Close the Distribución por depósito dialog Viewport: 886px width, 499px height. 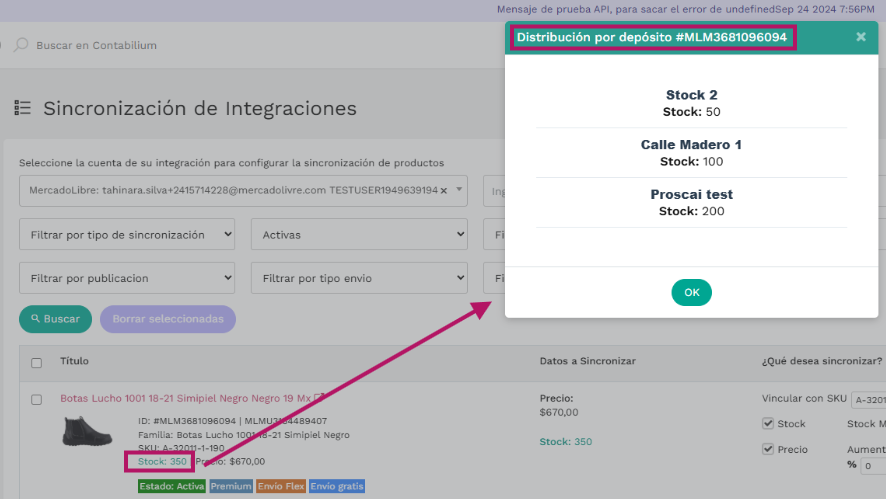click(860, 37)
